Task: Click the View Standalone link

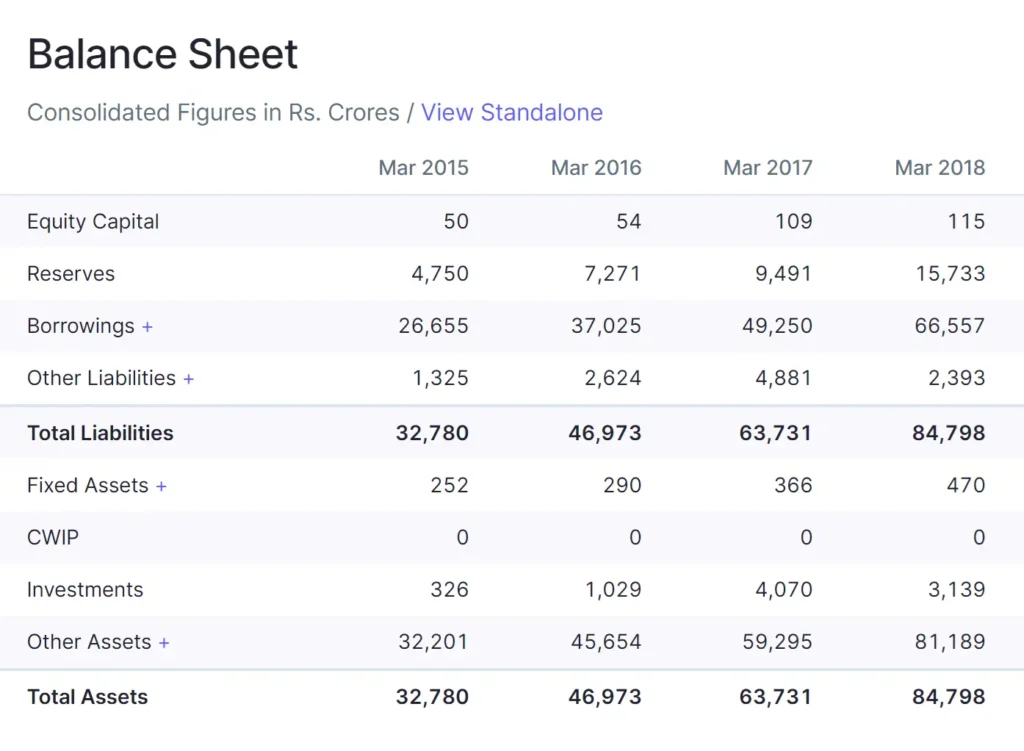Action: [x=511, y=112]
